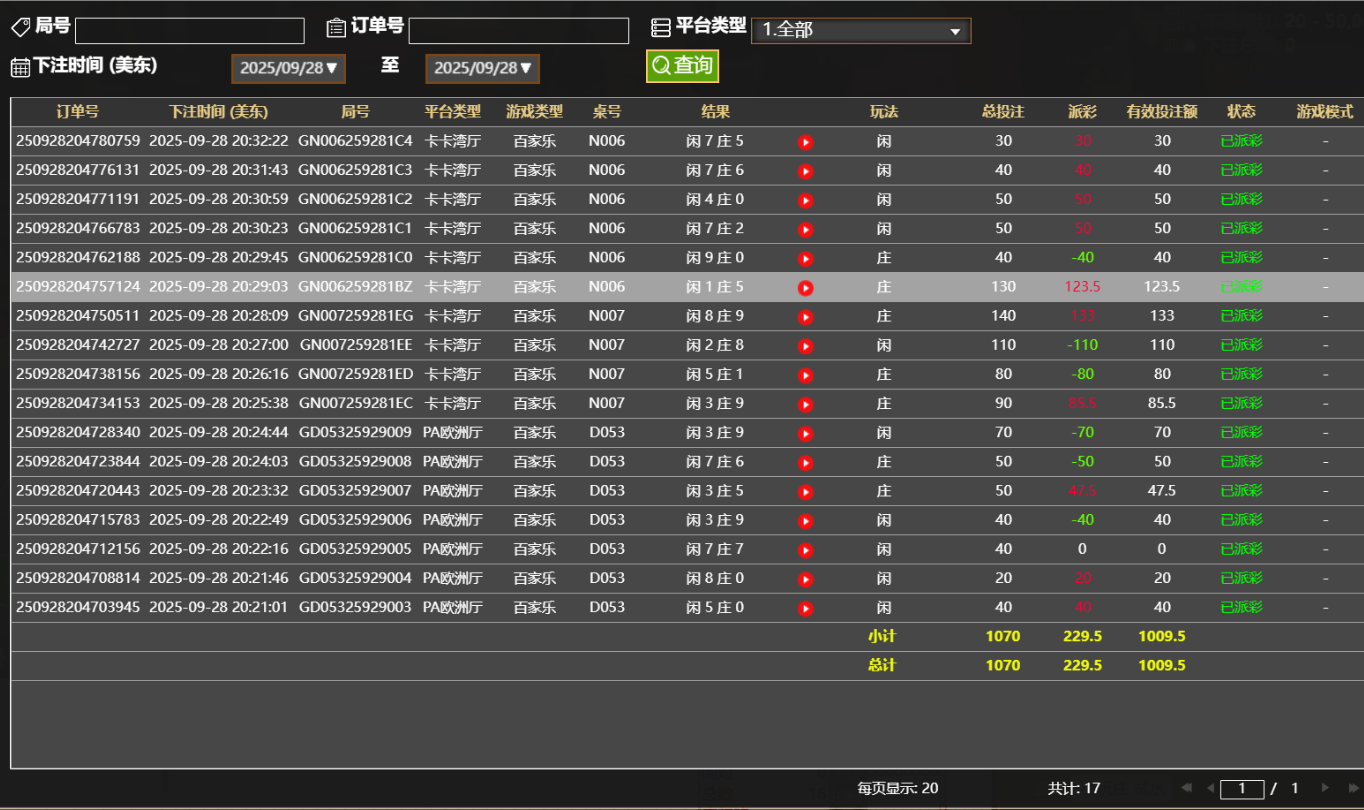Click the 查询 search button

click(x=681, y=66)
